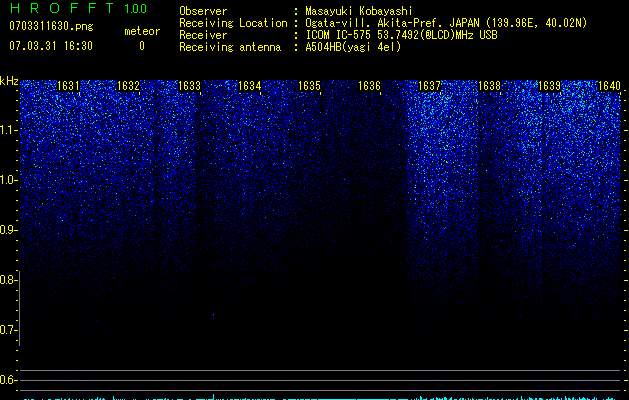Screen dimensions: 629x400
Task: Click the kHz axis unit label
Action: click(9, 81)
